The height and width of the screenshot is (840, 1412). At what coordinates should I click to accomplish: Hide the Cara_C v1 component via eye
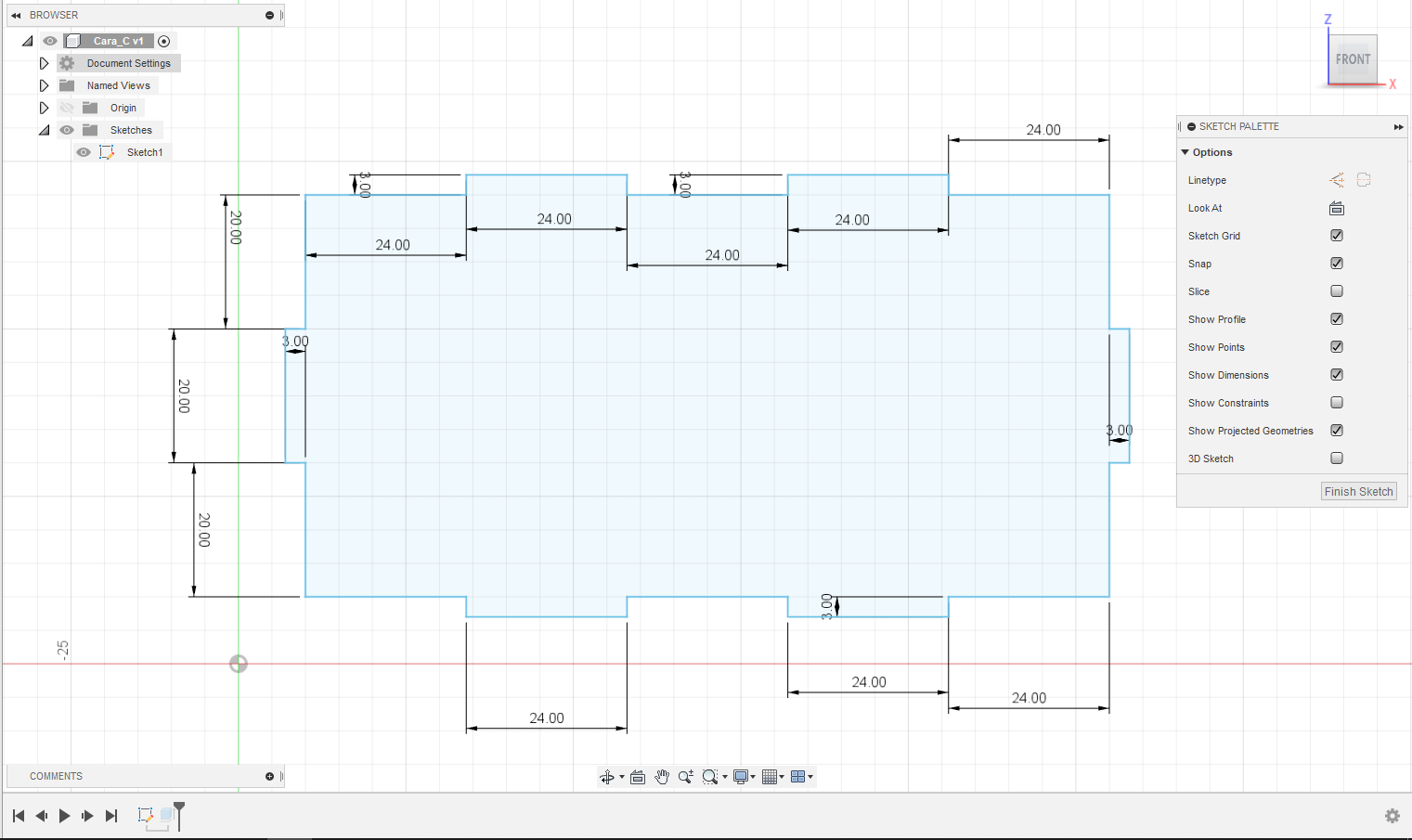(x=50, y=41)
